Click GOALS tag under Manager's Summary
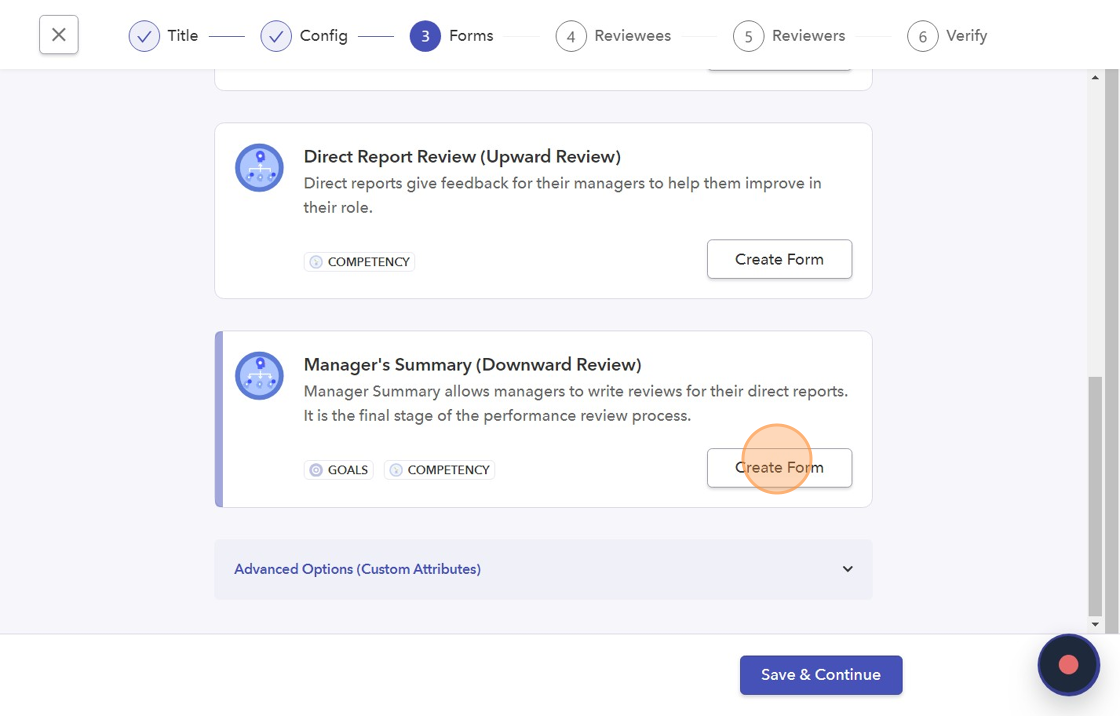This screenshot has width=1120, height=716. 339,469
